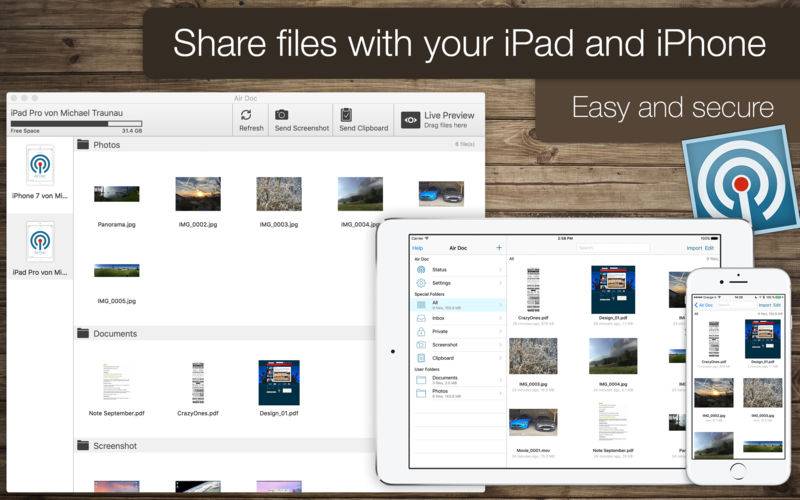Tap Design_01.pdf thumbnail on iPad
800x500 pixels.
coord(613,289)
